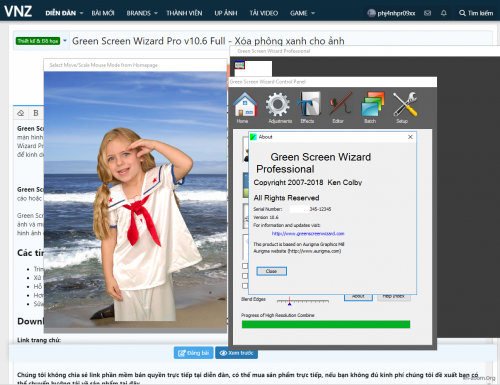Click the Xem trước preview button
Viewport: 500px width, 385px height.
click(237, 353)
